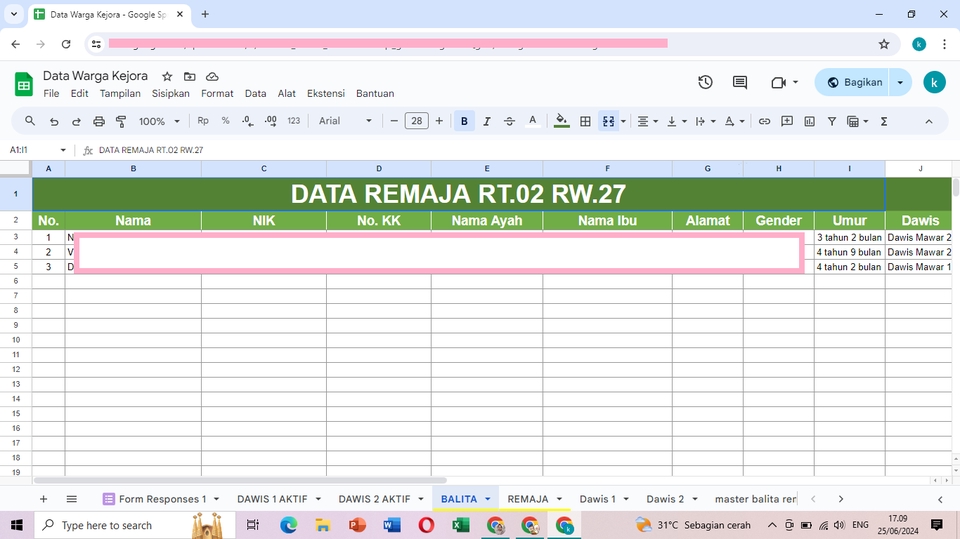This screenshot has height=539, width=960.
Task: Start a Meet call camera icon
Action: (778, 82)
